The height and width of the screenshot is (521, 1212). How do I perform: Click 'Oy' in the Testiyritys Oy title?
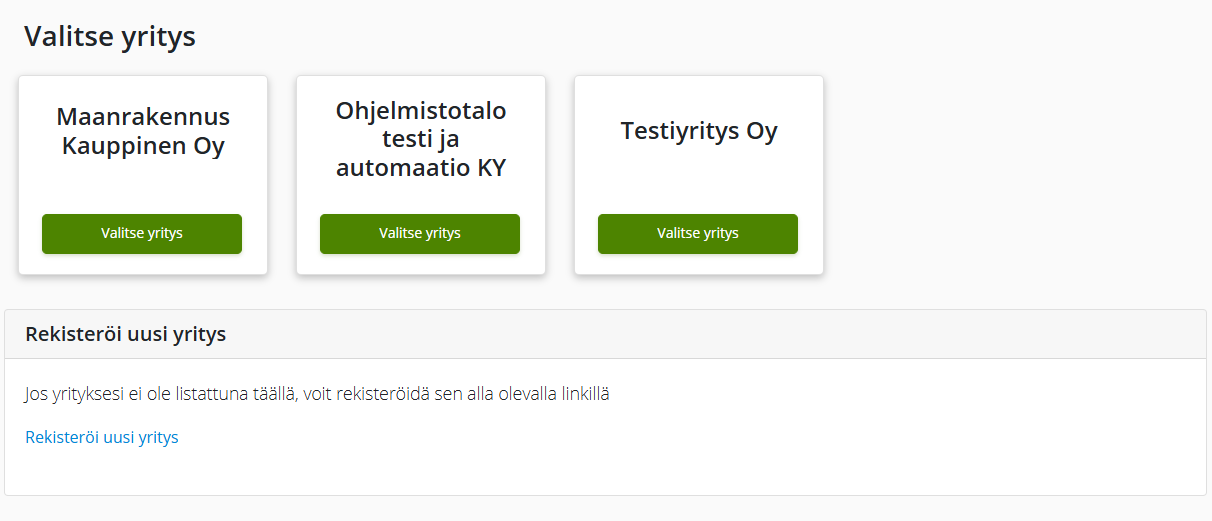click(x=762, y=131)
